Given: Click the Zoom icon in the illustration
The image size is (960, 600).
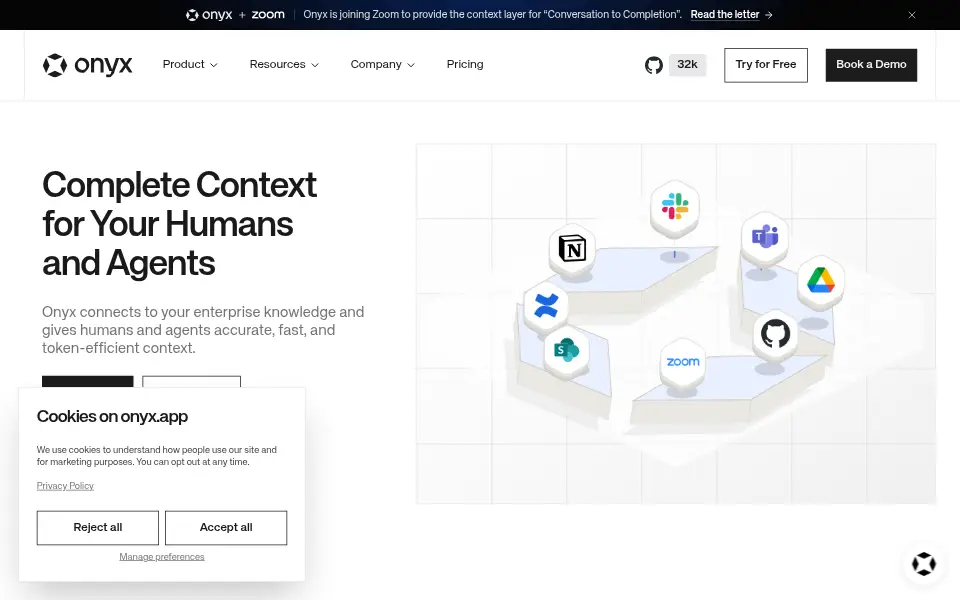Looking at the screenshot, I should pyautogui.click(x=683, y=362).
